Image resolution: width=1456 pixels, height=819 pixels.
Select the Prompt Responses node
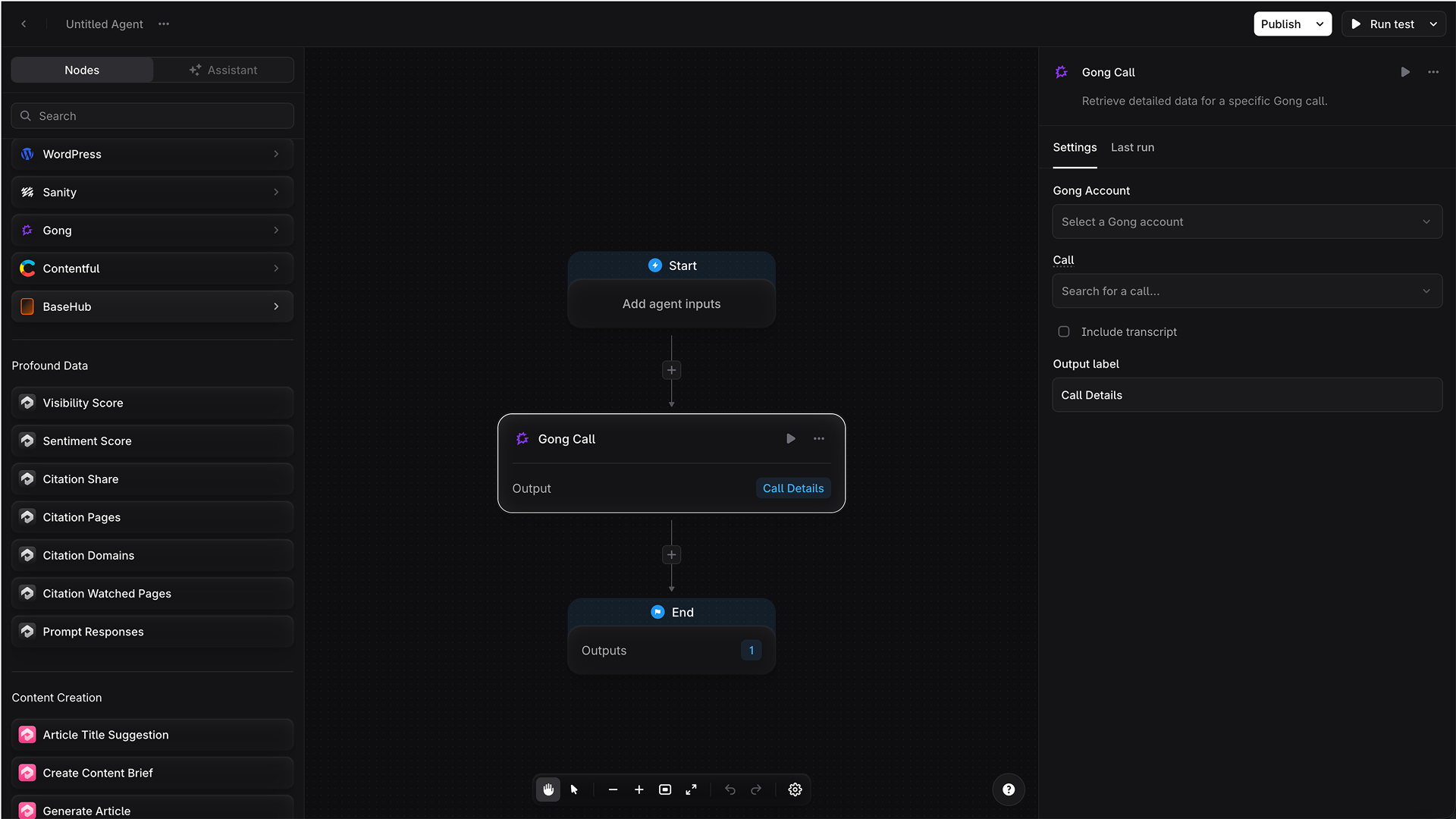pos(152,632)
